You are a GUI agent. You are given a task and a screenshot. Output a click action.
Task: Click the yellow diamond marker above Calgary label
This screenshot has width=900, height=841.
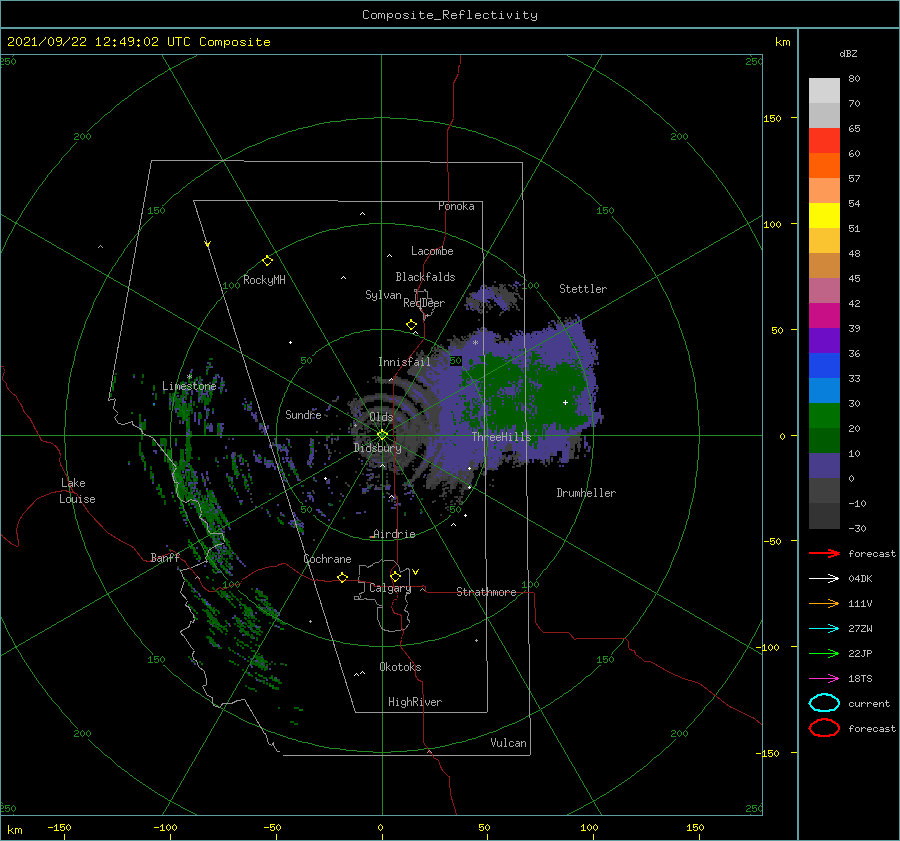click(395, 576)
